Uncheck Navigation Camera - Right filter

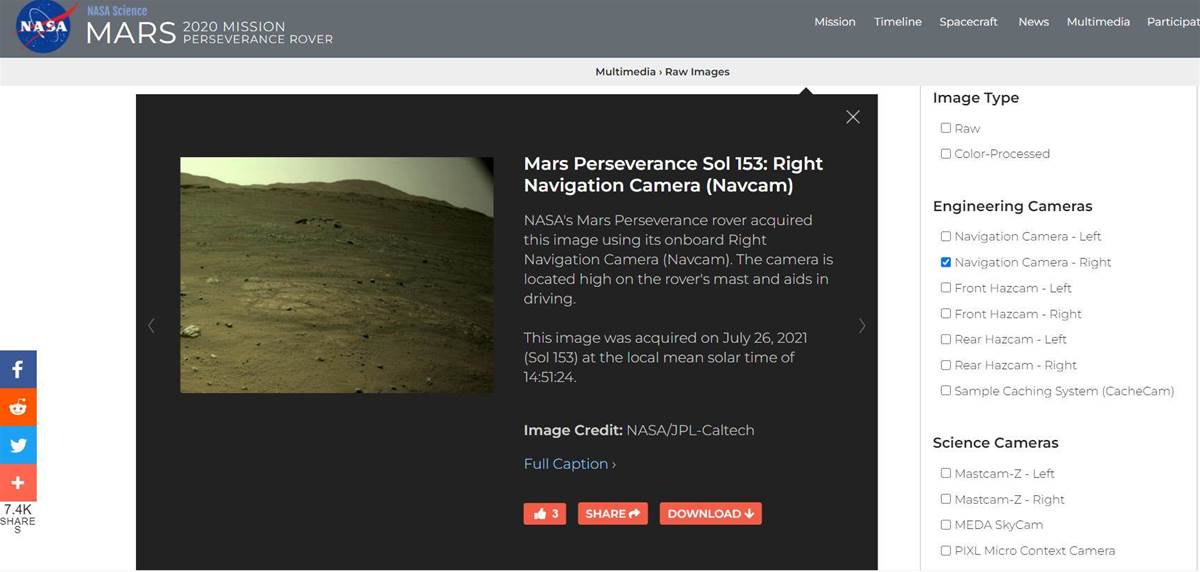coord(946,262)
